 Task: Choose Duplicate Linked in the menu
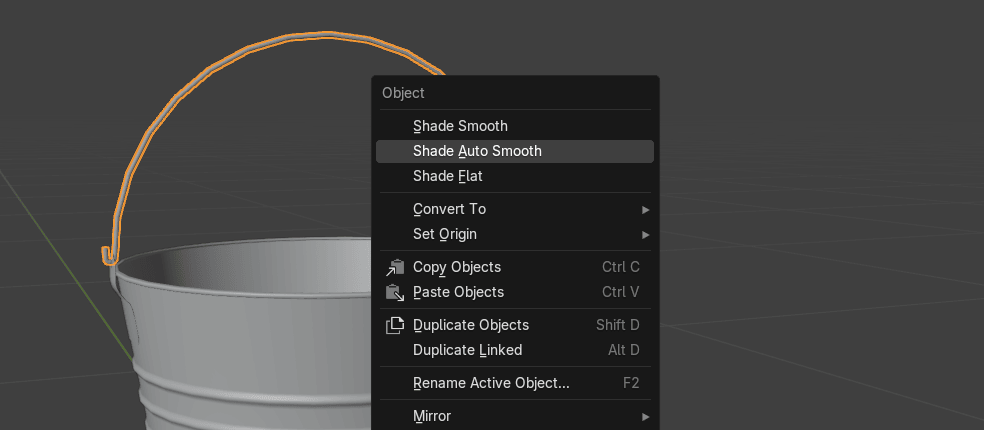click(x=467, y=350)
